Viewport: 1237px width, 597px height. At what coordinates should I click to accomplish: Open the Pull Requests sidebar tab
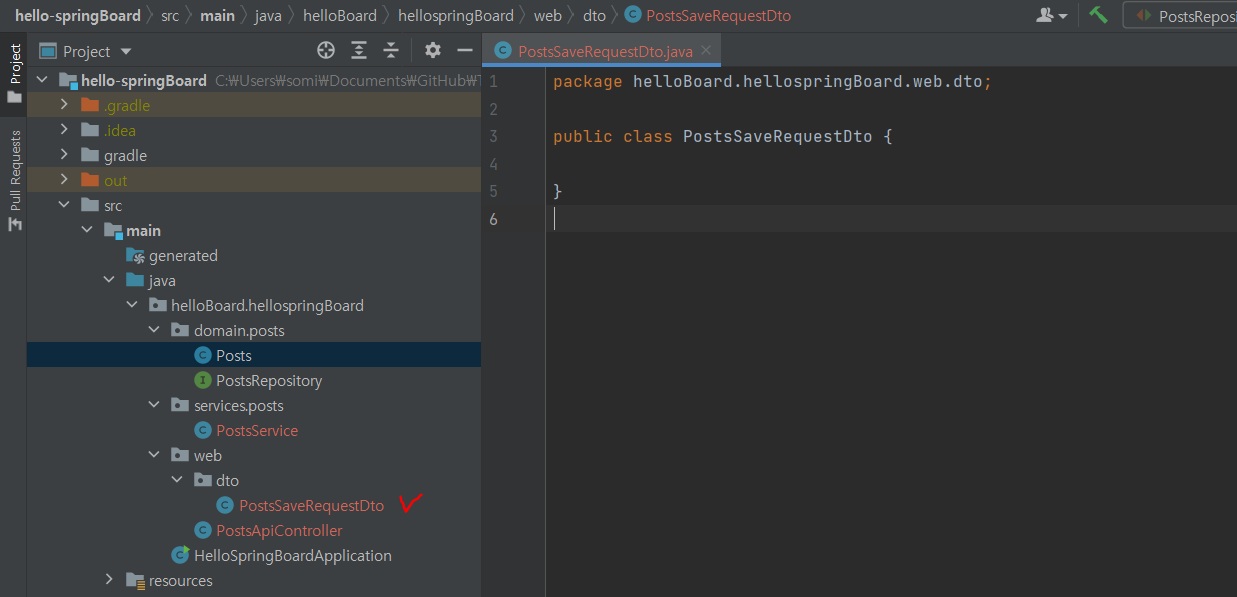point(14,180)
